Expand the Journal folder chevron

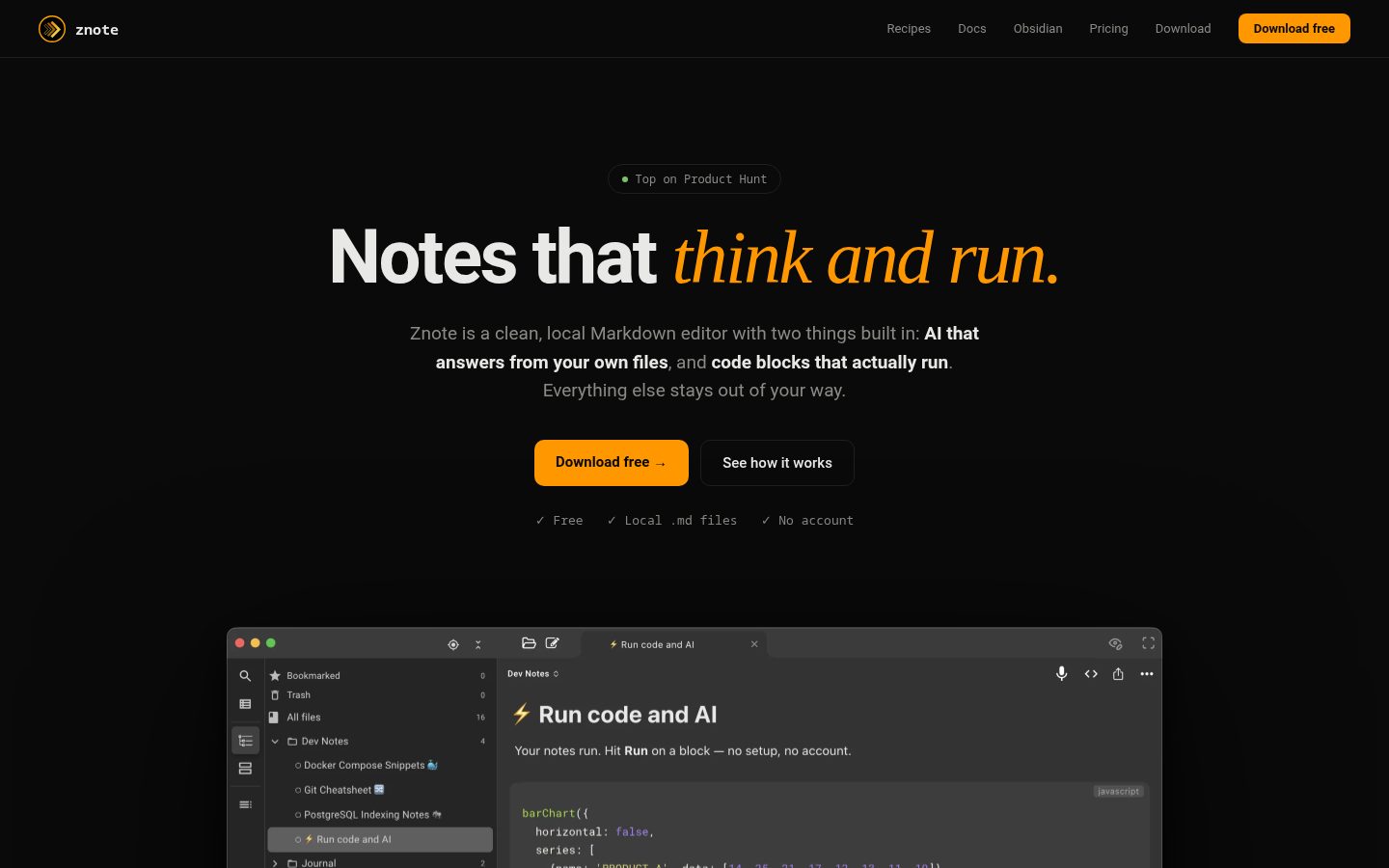[275, 863]
